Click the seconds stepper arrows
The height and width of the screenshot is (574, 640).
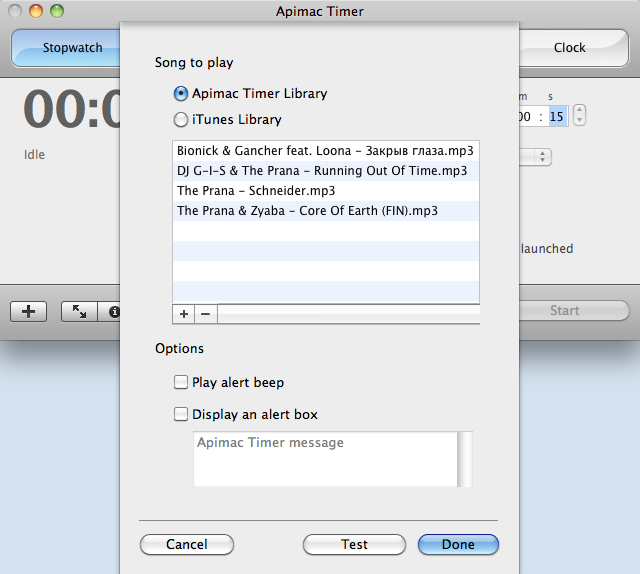coord(579,115)
